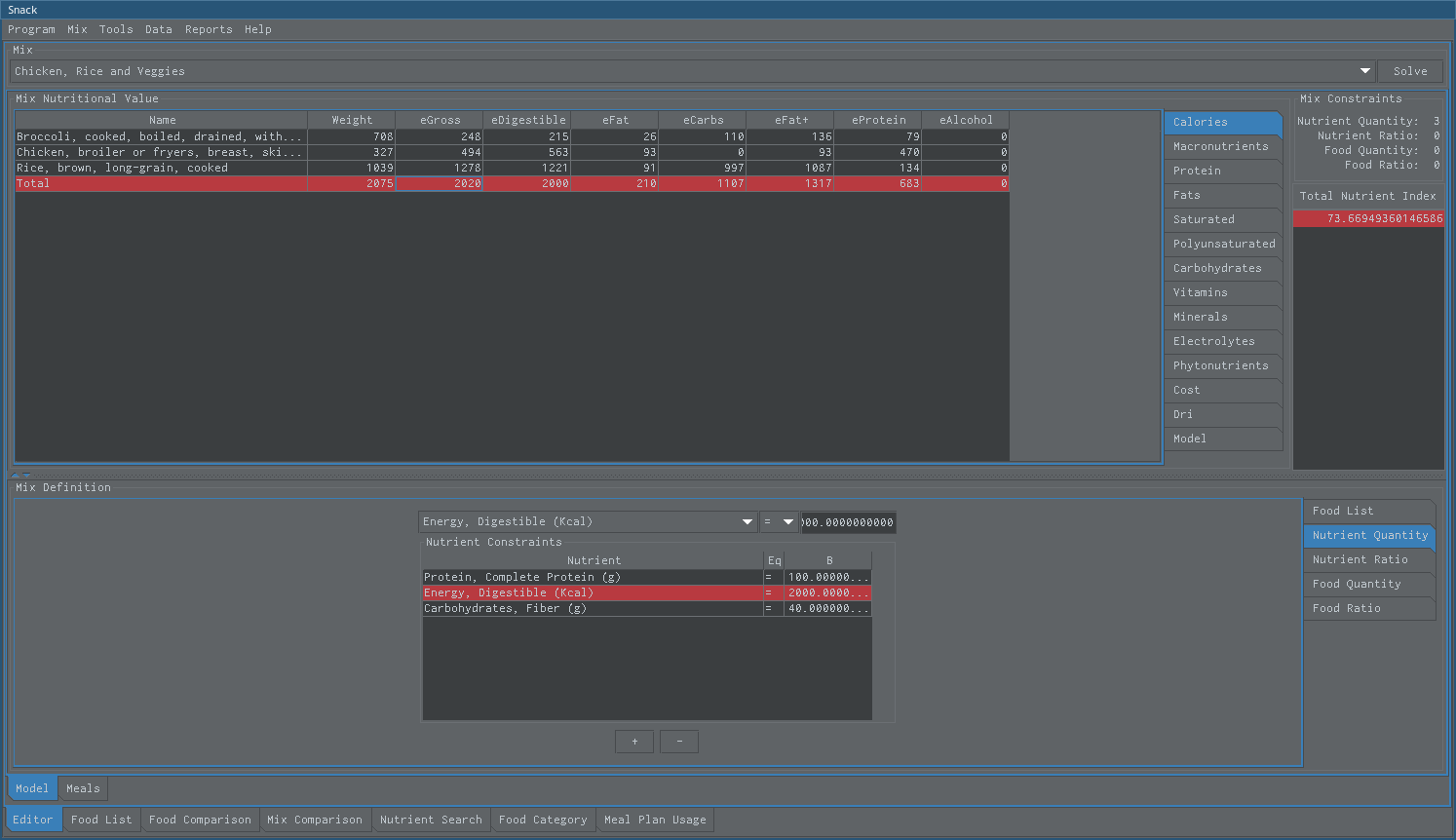1456x840 pixels.
Task: Switch to the Cost tab
Action: tap(1223, 390)
